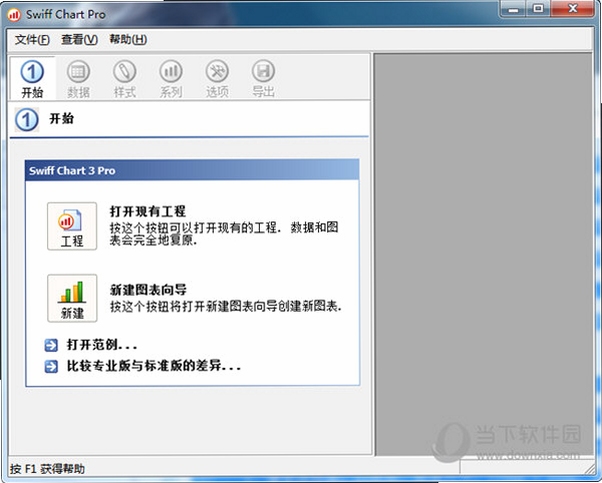Click the Swiff Chart 3 Pro panel header
Image resolution: width=602 pixels, height=483 pixels.
192,170
